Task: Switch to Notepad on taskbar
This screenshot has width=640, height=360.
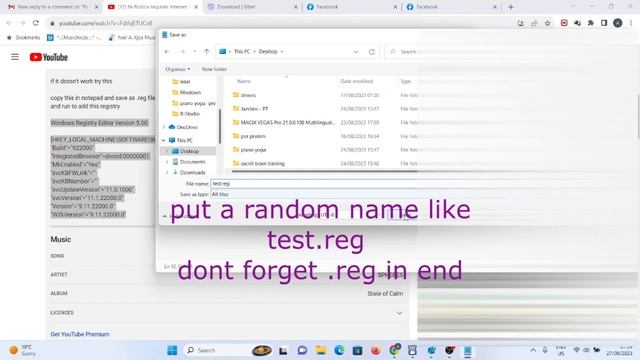Action: [468, 351]
